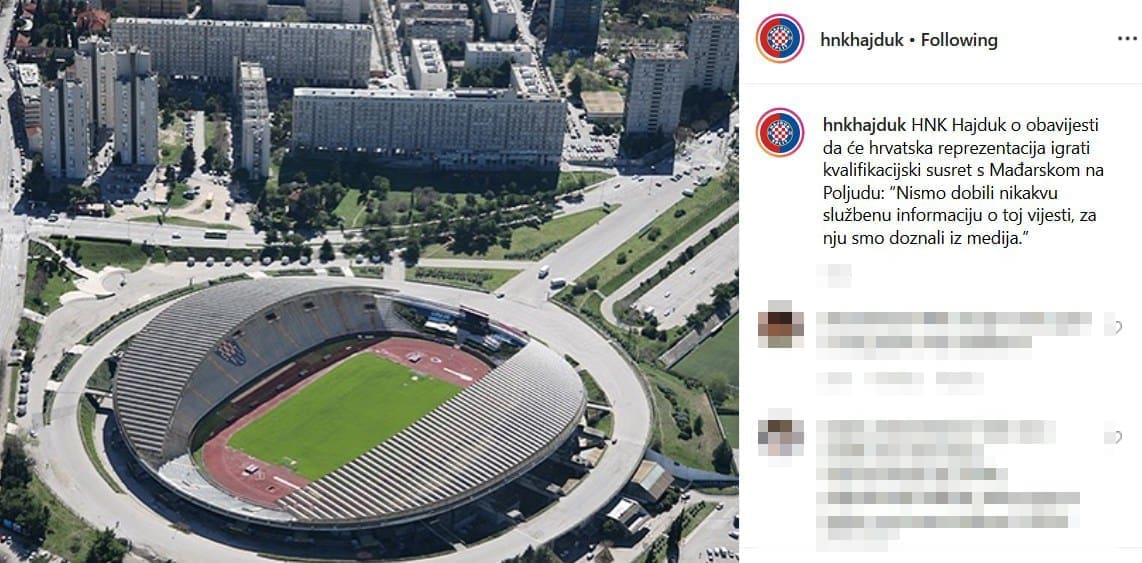Like the second comment with its heart icon

(x=1116, y=437)
